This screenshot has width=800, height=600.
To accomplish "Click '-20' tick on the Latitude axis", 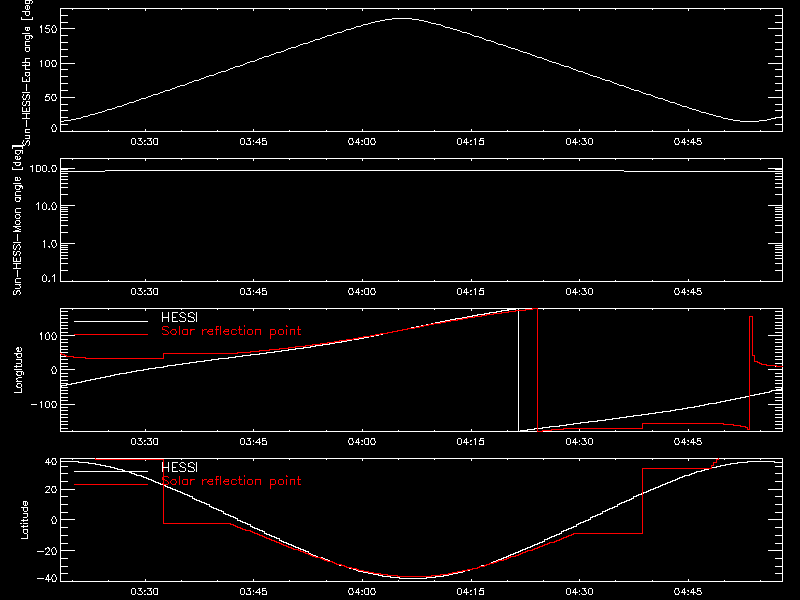I will coord(47,551).
